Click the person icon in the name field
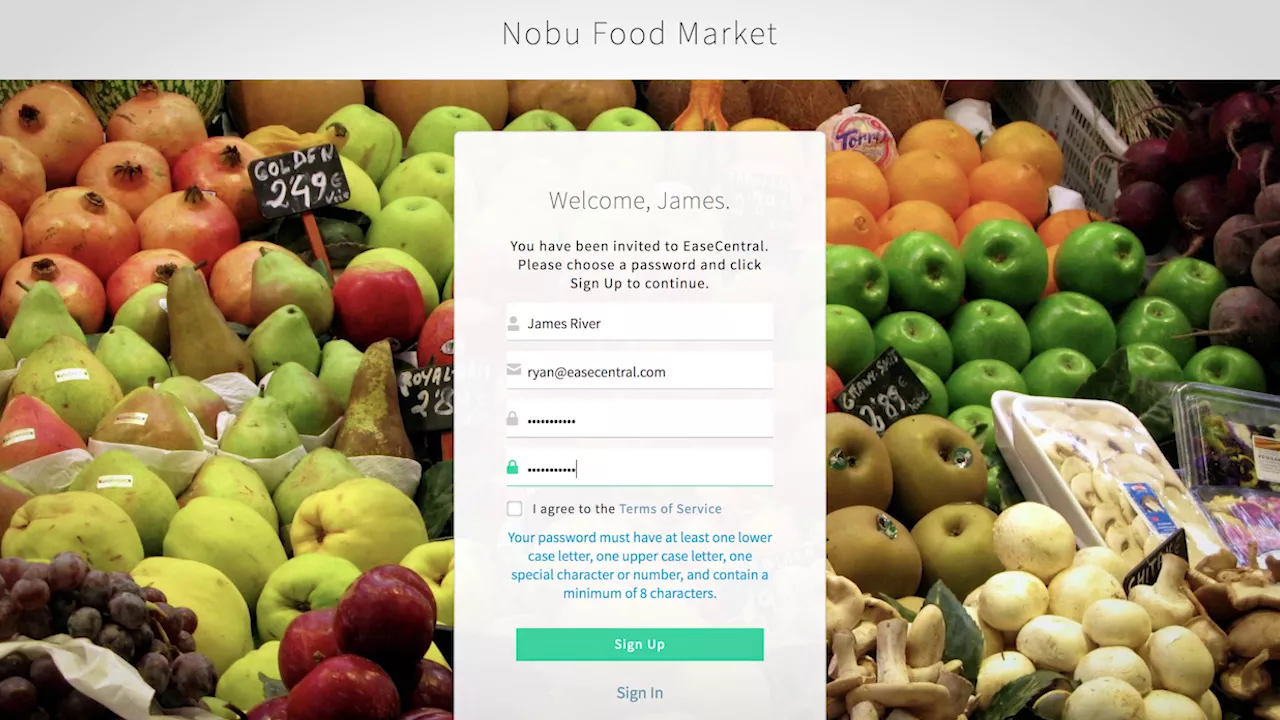This screenshot has width=1280, height=720. [513, 323]
